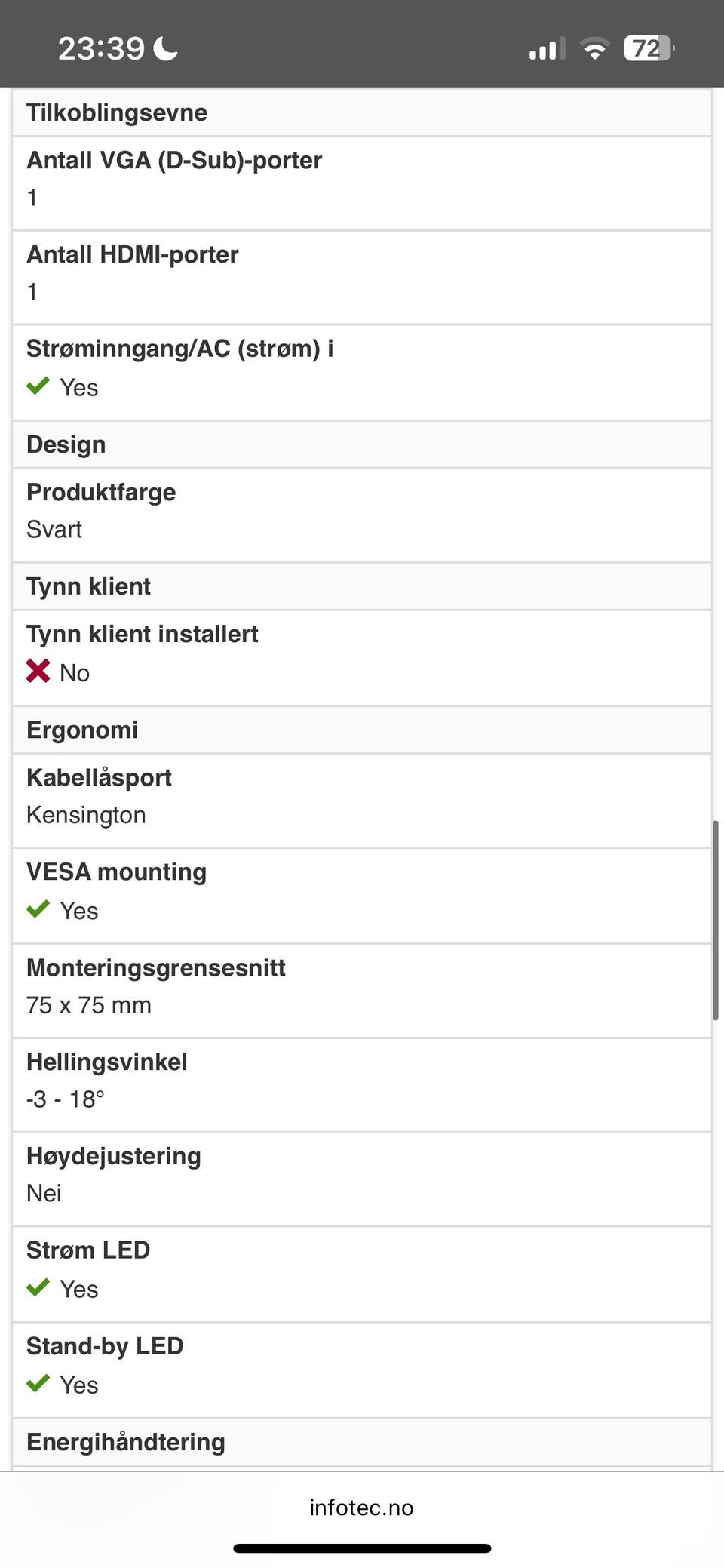724x1568 pixels.
Task: Tap the Monteringsgrensesnitt 75 x 75 mm row
Action: pos(362,990)
